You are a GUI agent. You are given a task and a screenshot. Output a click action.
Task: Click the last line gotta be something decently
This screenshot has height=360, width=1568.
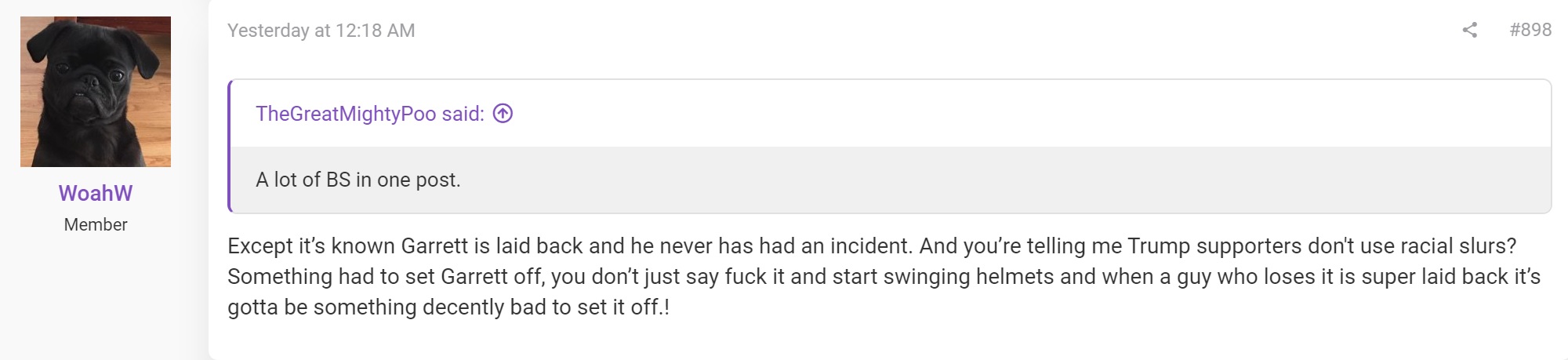pos(448,307)
